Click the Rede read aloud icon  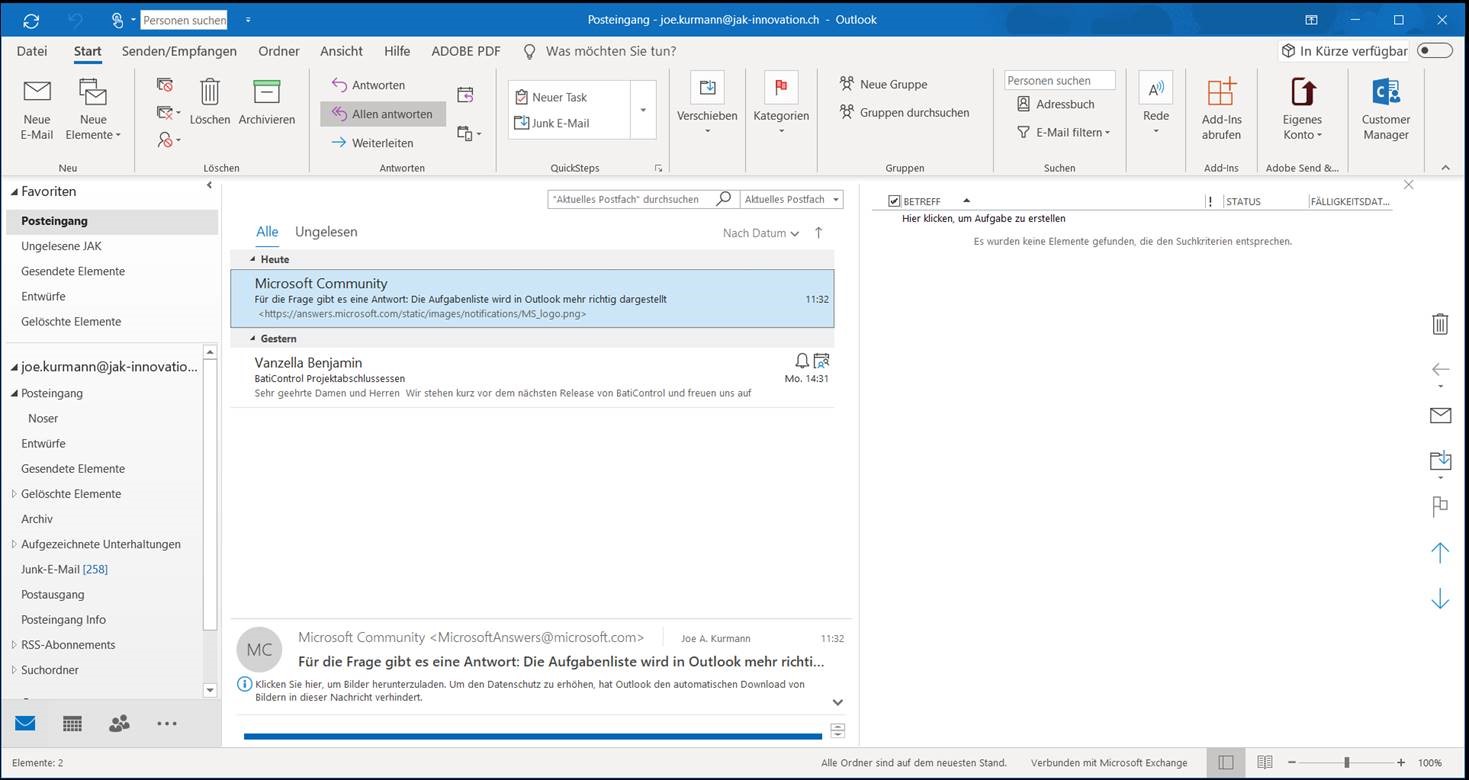click(1156, 88)
